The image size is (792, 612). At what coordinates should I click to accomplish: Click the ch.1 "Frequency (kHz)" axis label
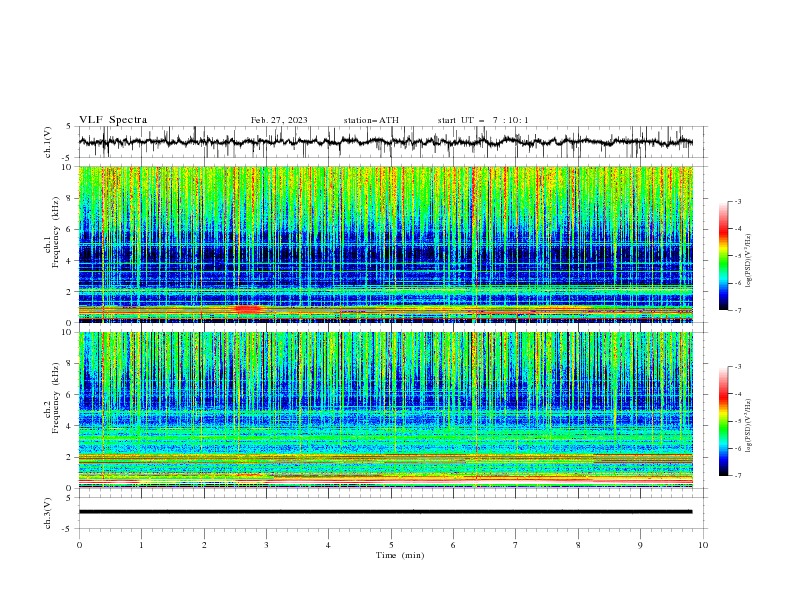coord(56,233)
